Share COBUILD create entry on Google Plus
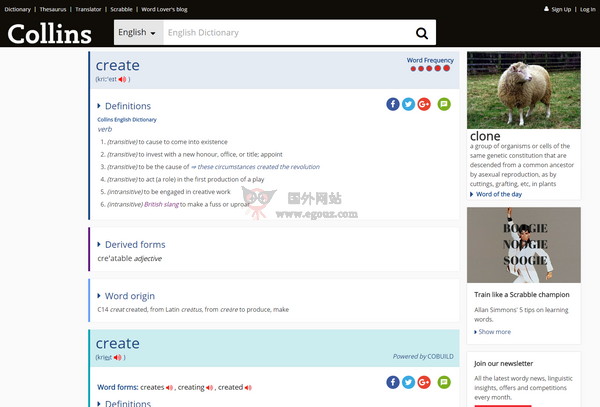 [x=424, y=382]
